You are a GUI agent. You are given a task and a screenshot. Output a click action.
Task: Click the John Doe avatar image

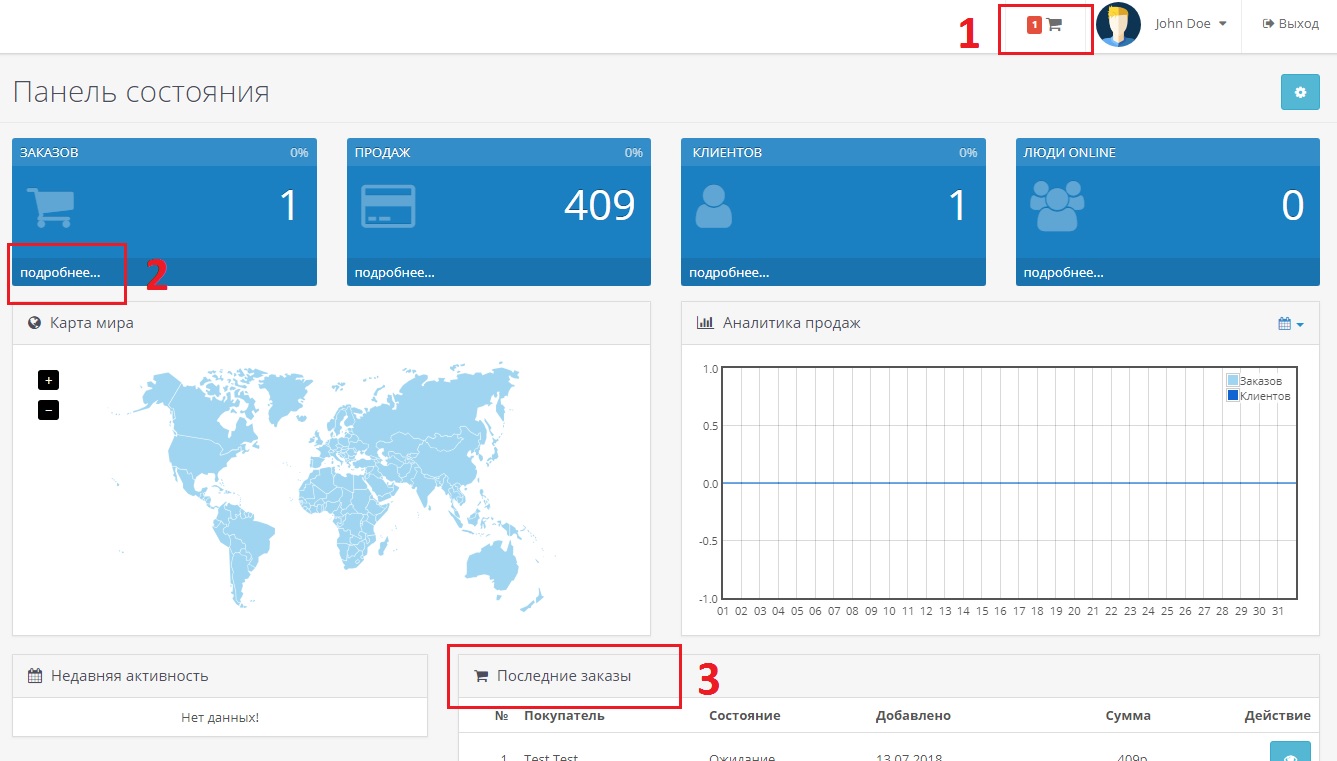coord(1118,24)
